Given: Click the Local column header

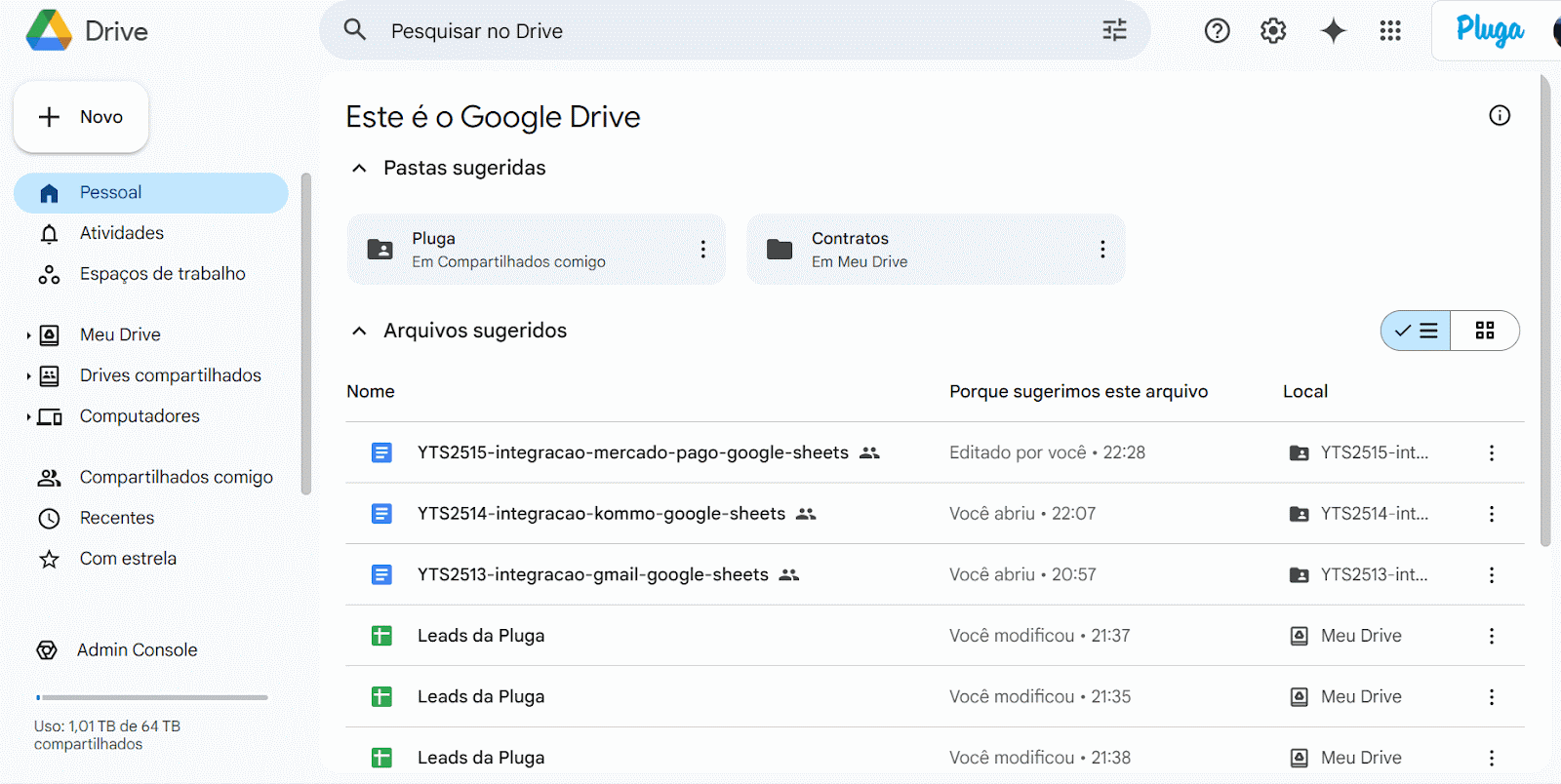Looking at the screenshot, I should tap(1305, 391).
